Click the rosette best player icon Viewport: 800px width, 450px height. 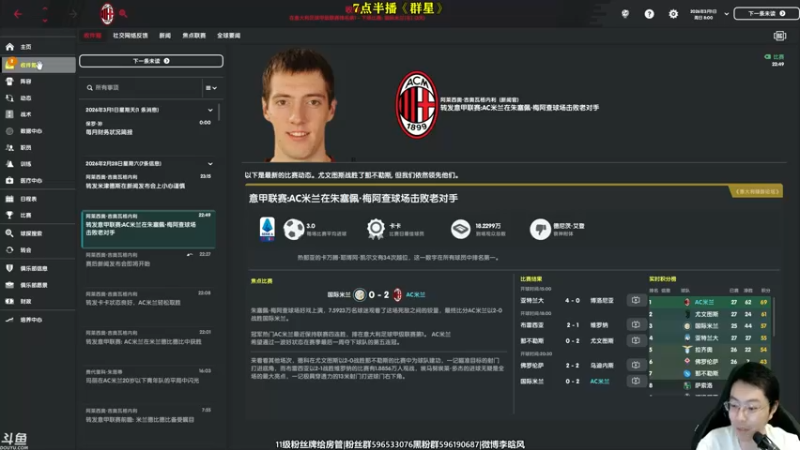pos(376,229)
